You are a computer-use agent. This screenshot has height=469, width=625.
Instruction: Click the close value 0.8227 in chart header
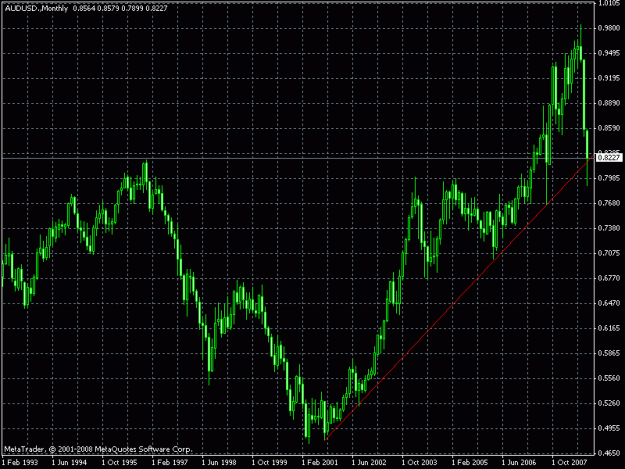(x=156, y=8)
